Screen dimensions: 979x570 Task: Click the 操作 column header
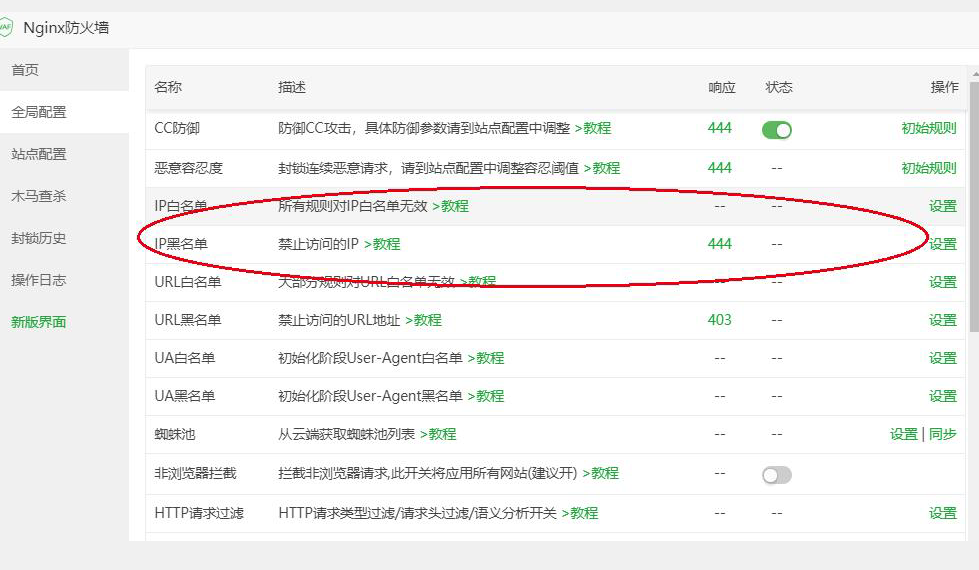(x=944, y=87)
